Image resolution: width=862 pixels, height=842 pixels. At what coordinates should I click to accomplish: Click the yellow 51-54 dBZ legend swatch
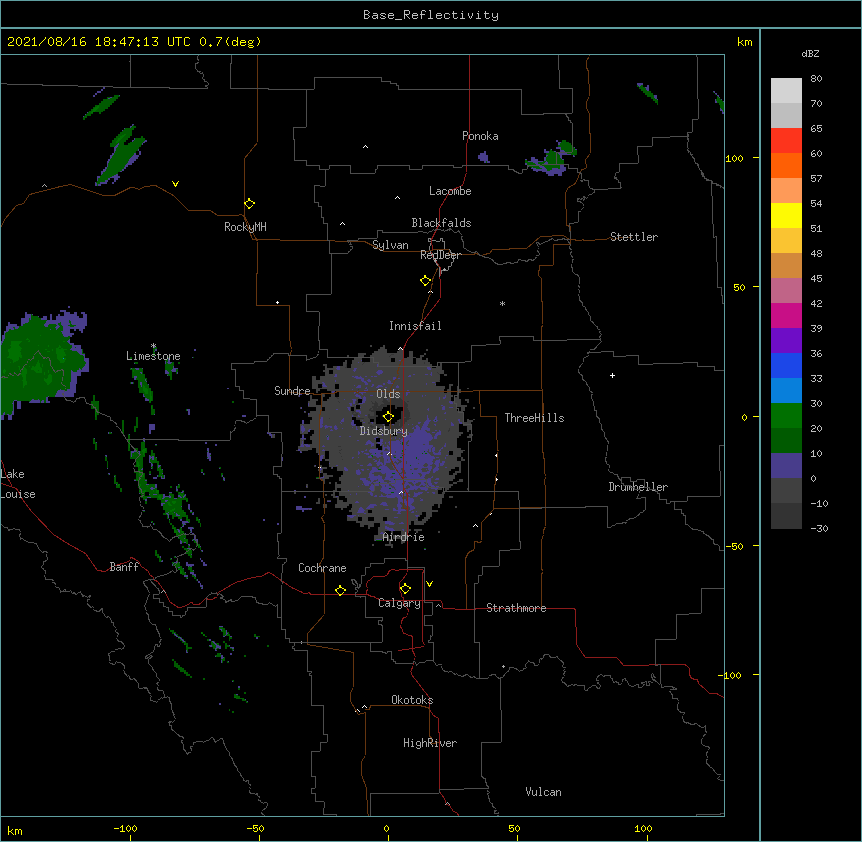[x=786, y=215]
